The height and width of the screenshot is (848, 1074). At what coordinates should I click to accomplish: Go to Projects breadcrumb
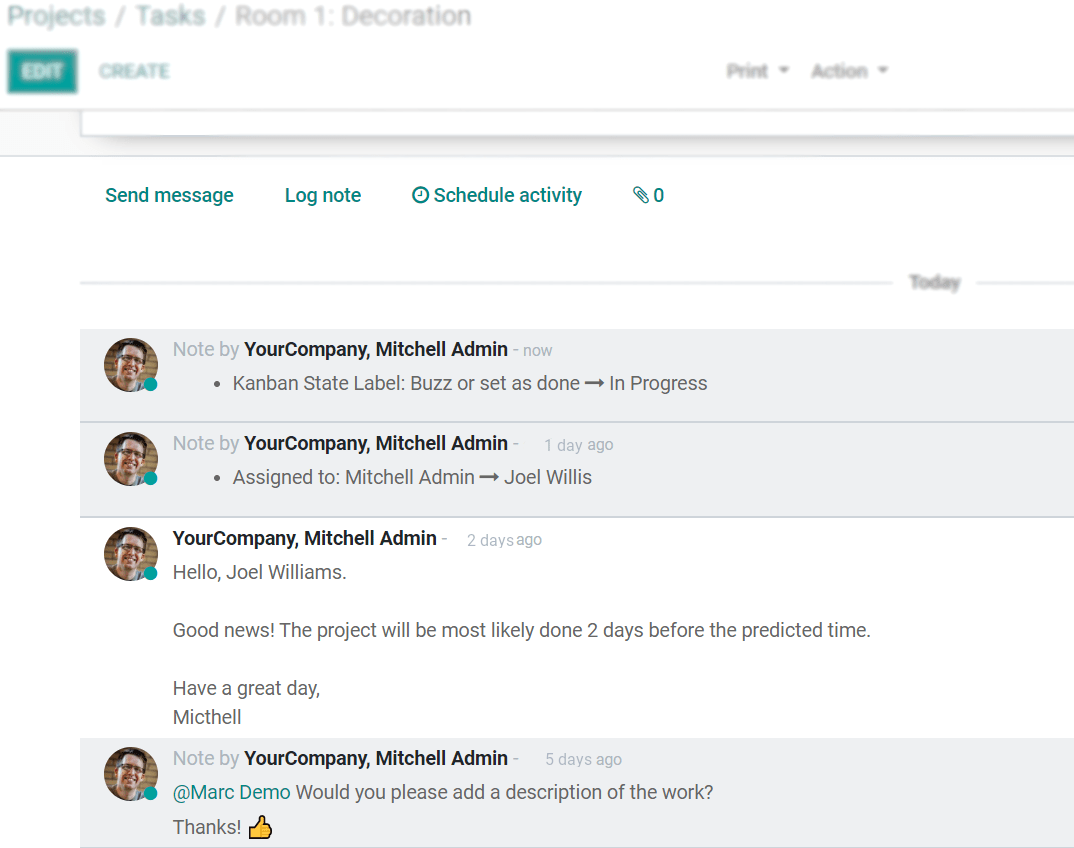click(x=56, y=16)
